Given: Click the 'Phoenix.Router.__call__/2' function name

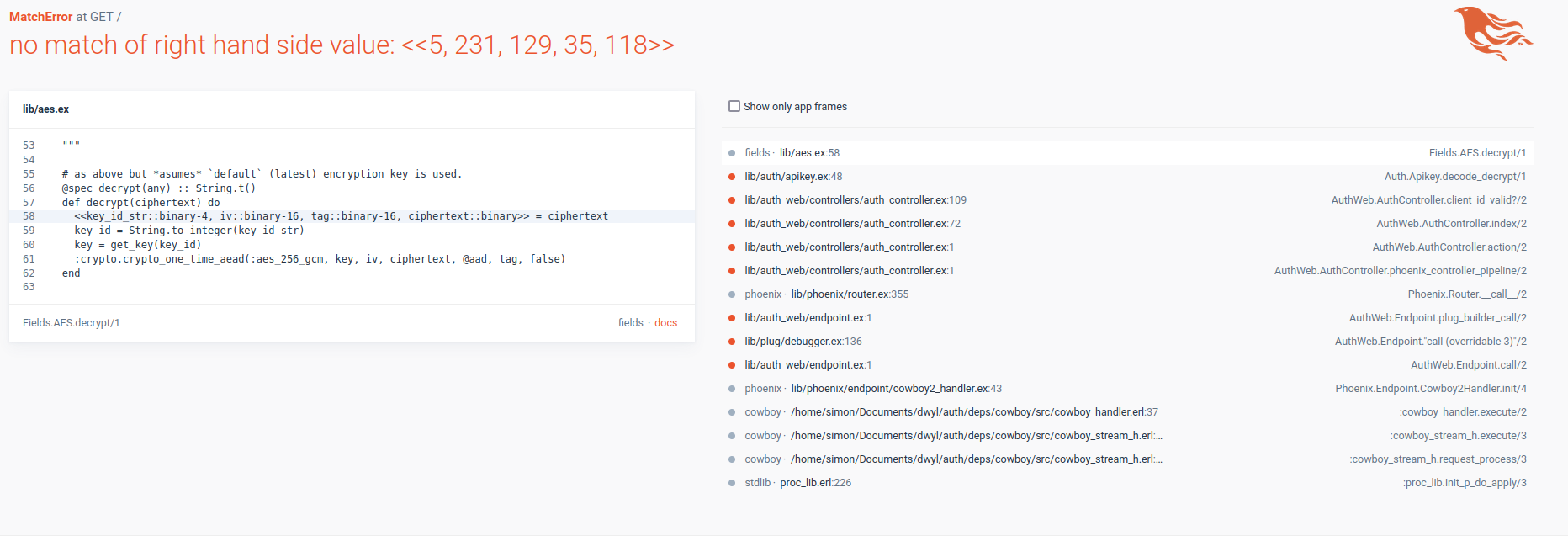Looking at the screenshot, I should tap(1467, 294).
